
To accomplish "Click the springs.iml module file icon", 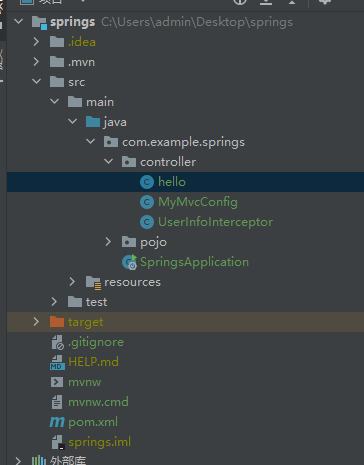I will coord(58,442).
